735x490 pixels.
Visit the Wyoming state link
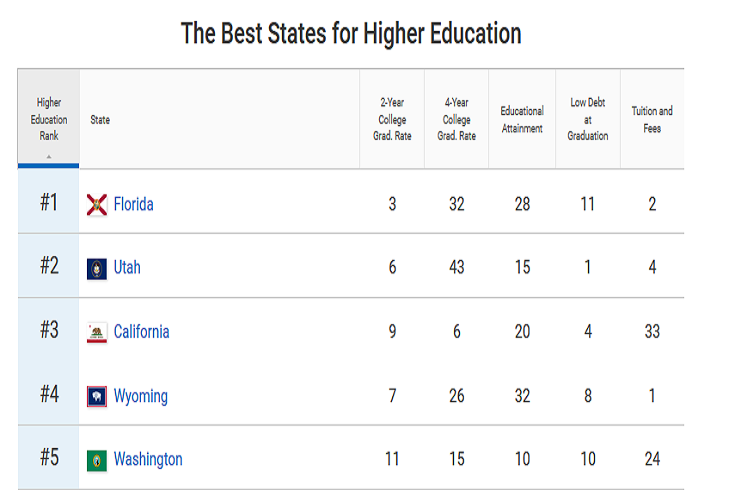tap(140, 396)
